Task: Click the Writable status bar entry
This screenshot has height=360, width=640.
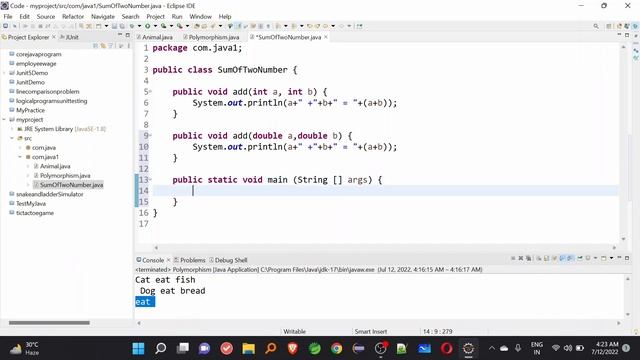Action: pyautogui.click(x=294, y=331)
